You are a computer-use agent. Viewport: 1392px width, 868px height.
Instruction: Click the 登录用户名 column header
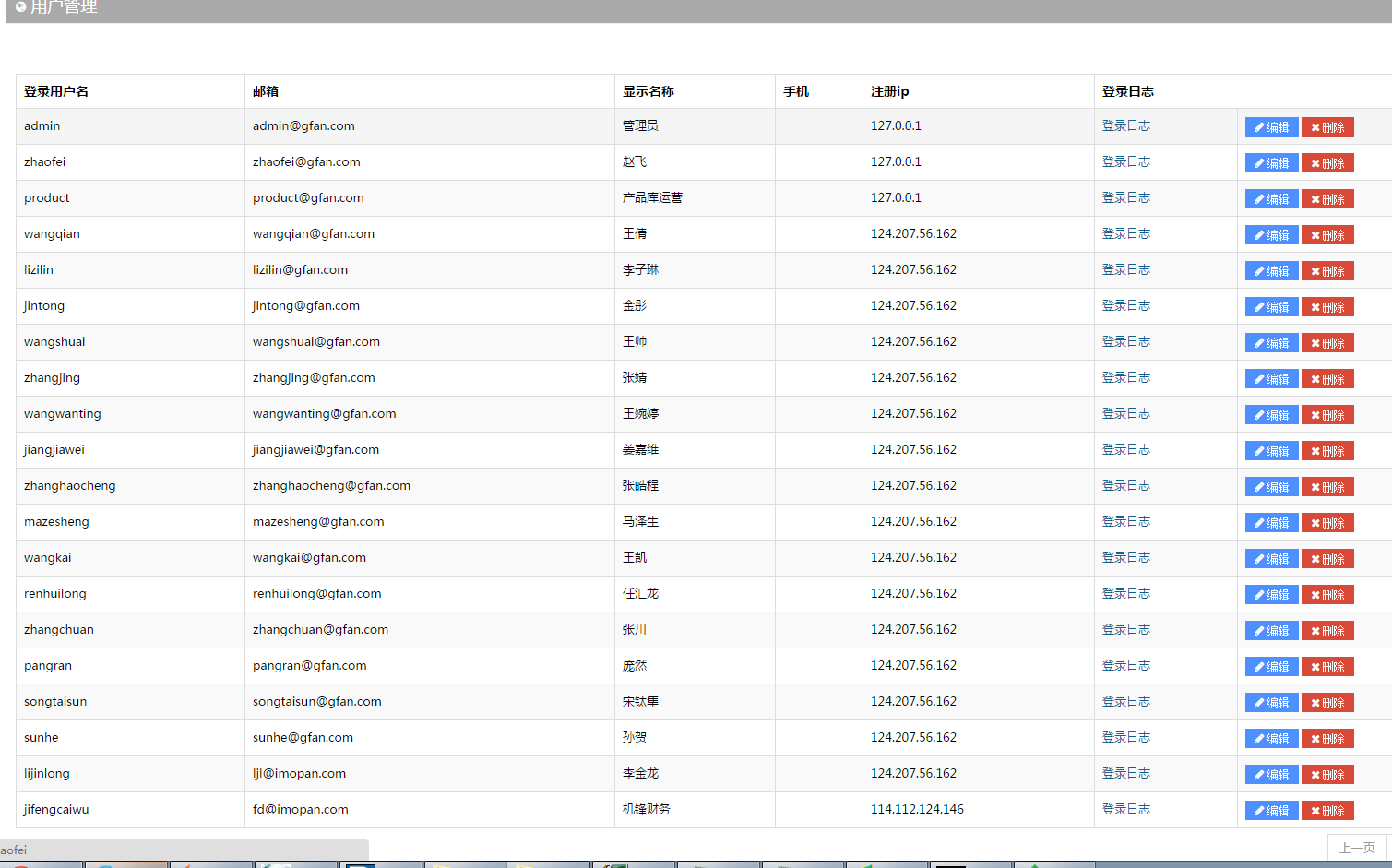[56, 91]
